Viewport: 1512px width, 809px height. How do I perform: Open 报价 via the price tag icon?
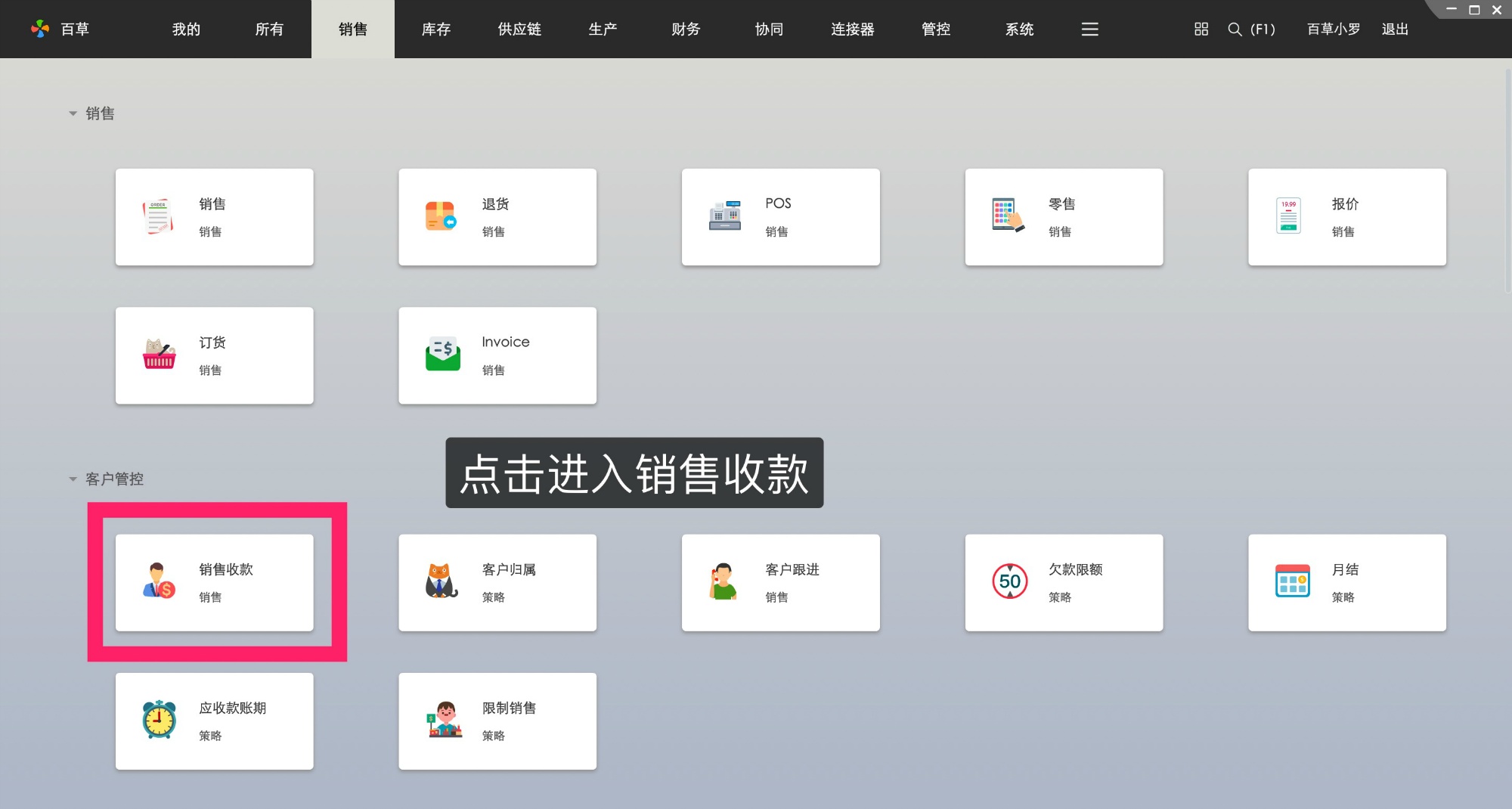click(1289, 215)
